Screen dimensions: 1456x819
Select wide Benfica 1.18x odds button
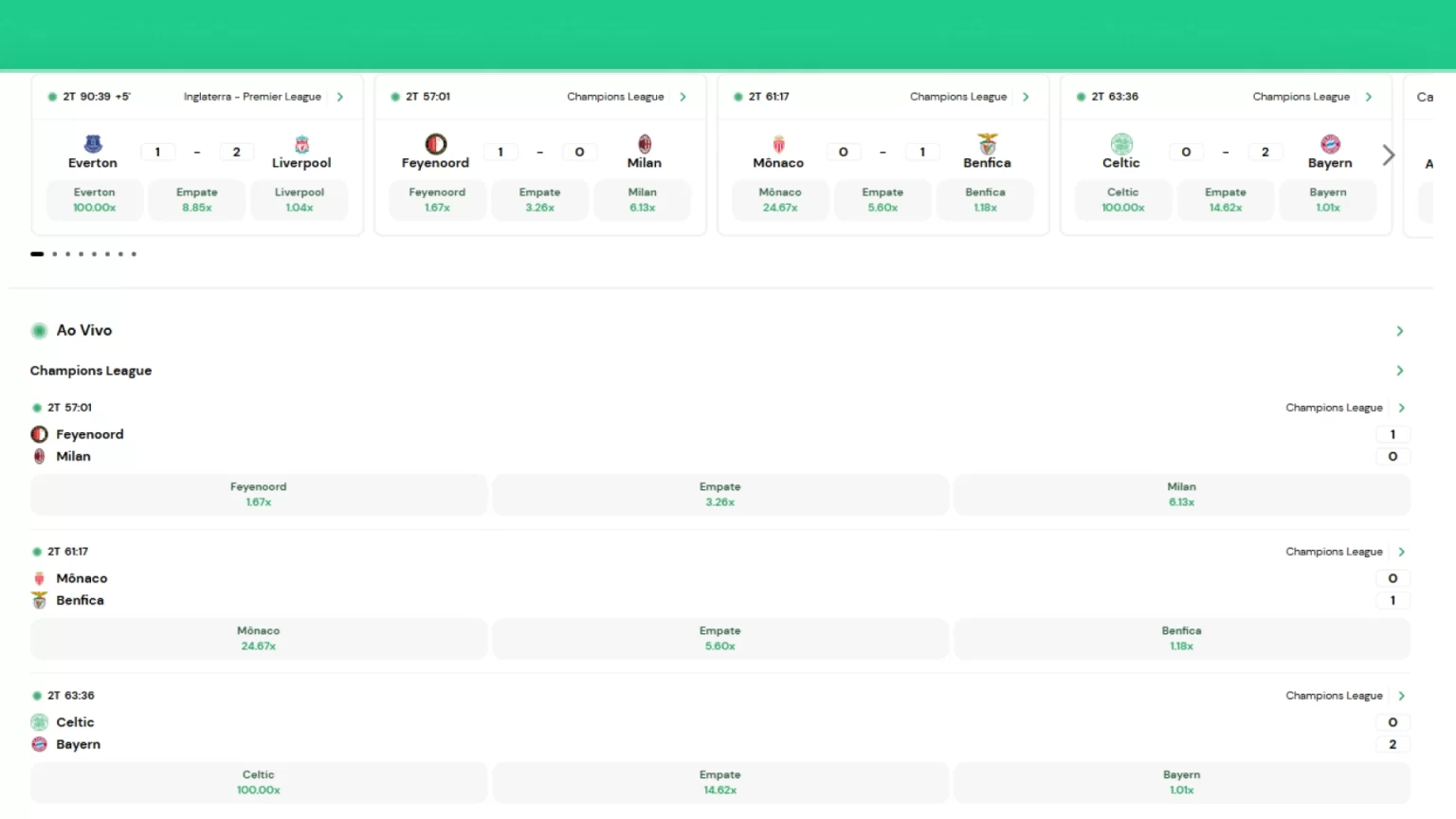(x=1182, y=639)
